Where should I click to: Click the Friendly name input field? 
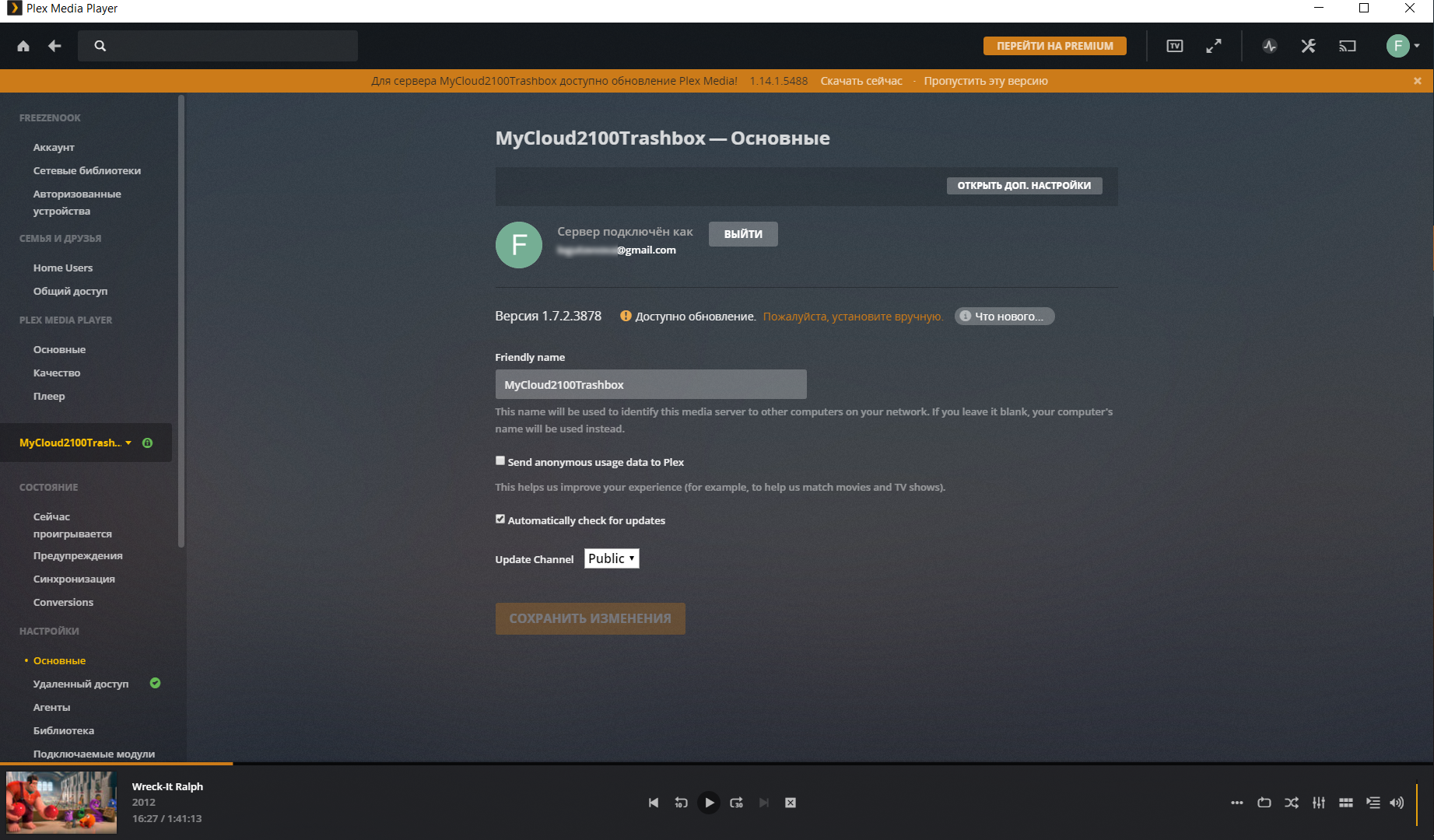(650, 384)
